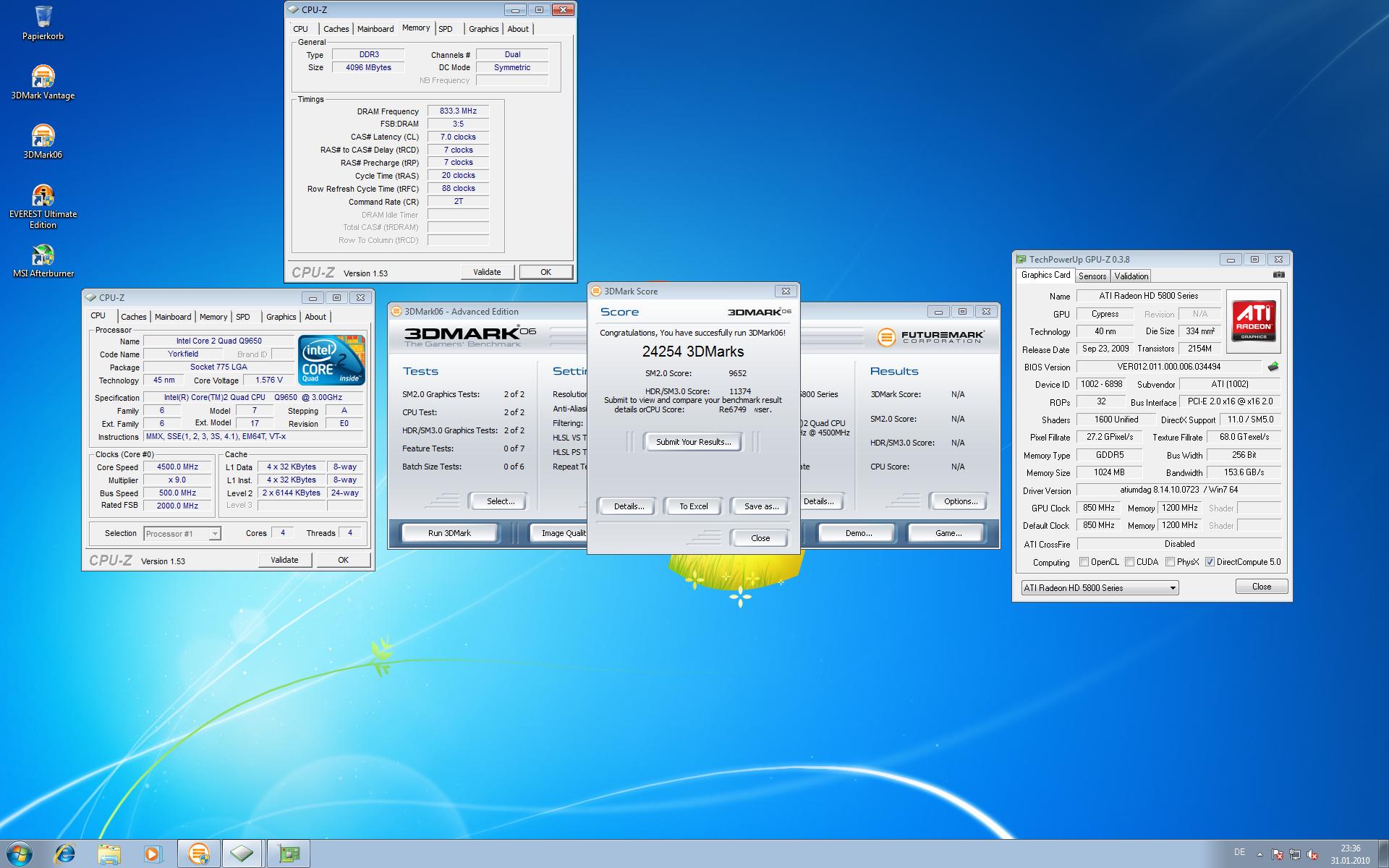1389x868 pixels.
Task: Open MSI Afterburner desktop shortcut
Action: (43, 260)
